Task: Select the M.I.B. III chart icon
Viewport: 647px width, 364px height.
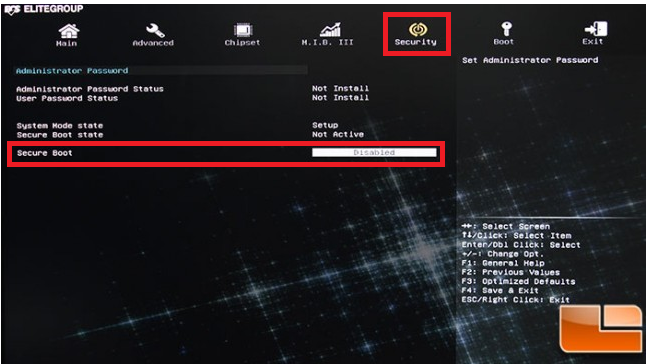Action: 331,30
